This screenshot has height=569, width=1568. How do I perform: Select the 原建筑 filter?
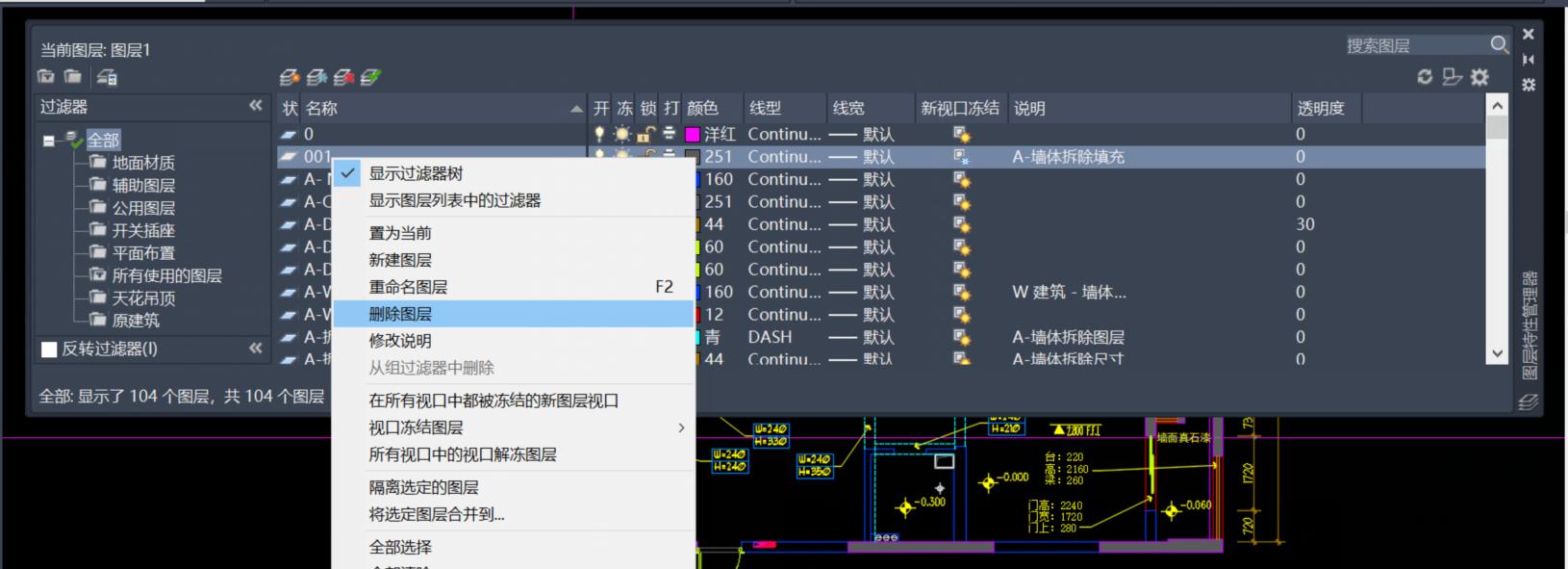(136, 321)
